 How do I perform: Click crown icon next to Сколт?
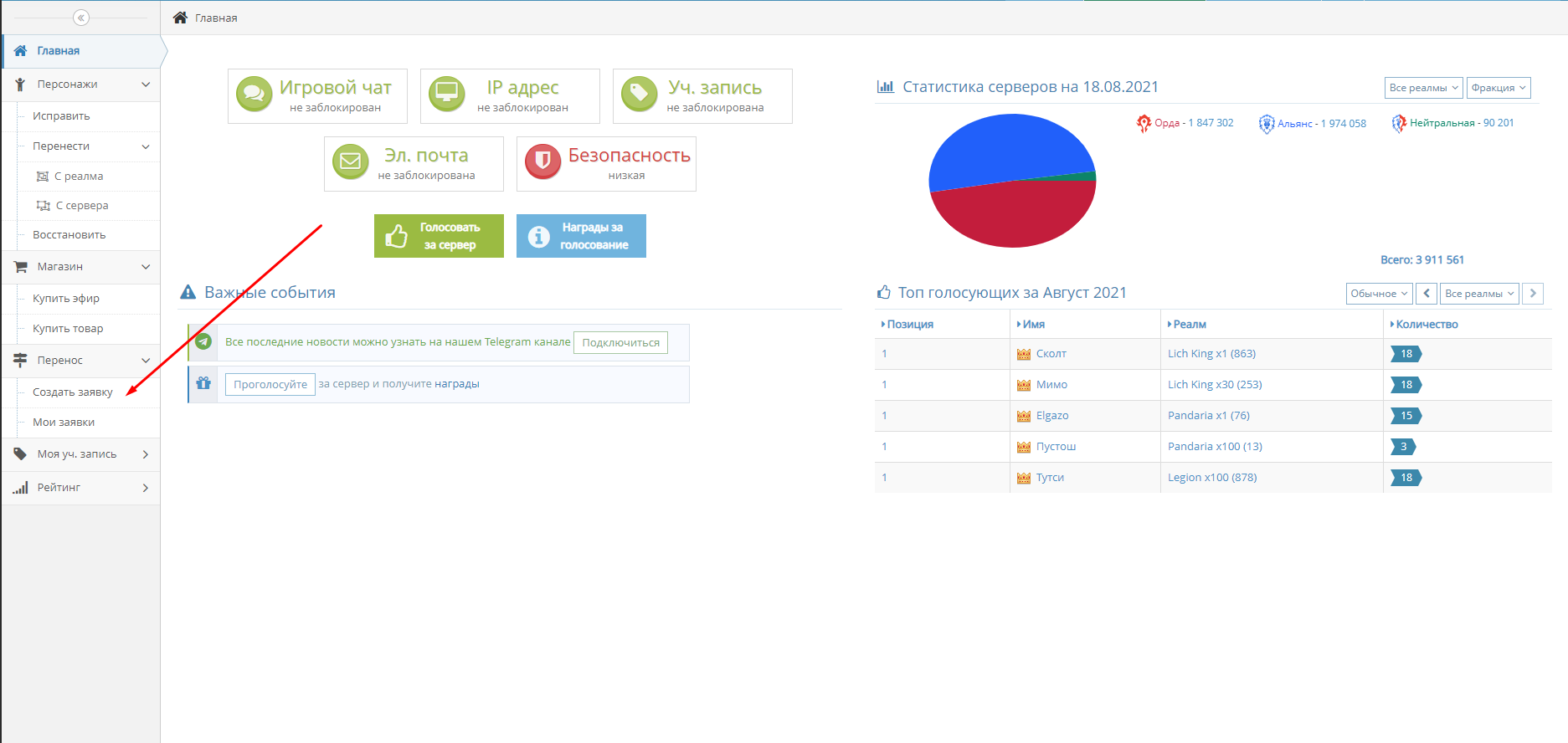pos(1024,354)
